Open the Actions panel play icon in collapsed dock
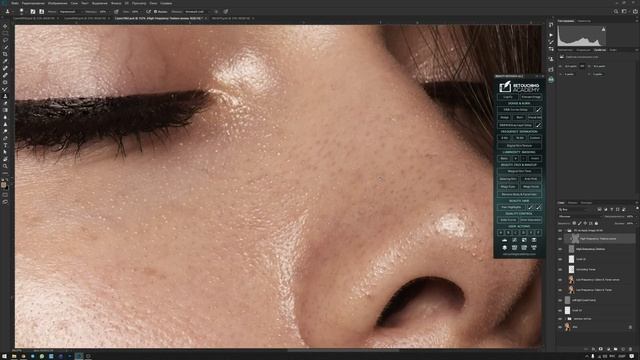The width and height of the screenshot is (640, 360). point(551,35)
